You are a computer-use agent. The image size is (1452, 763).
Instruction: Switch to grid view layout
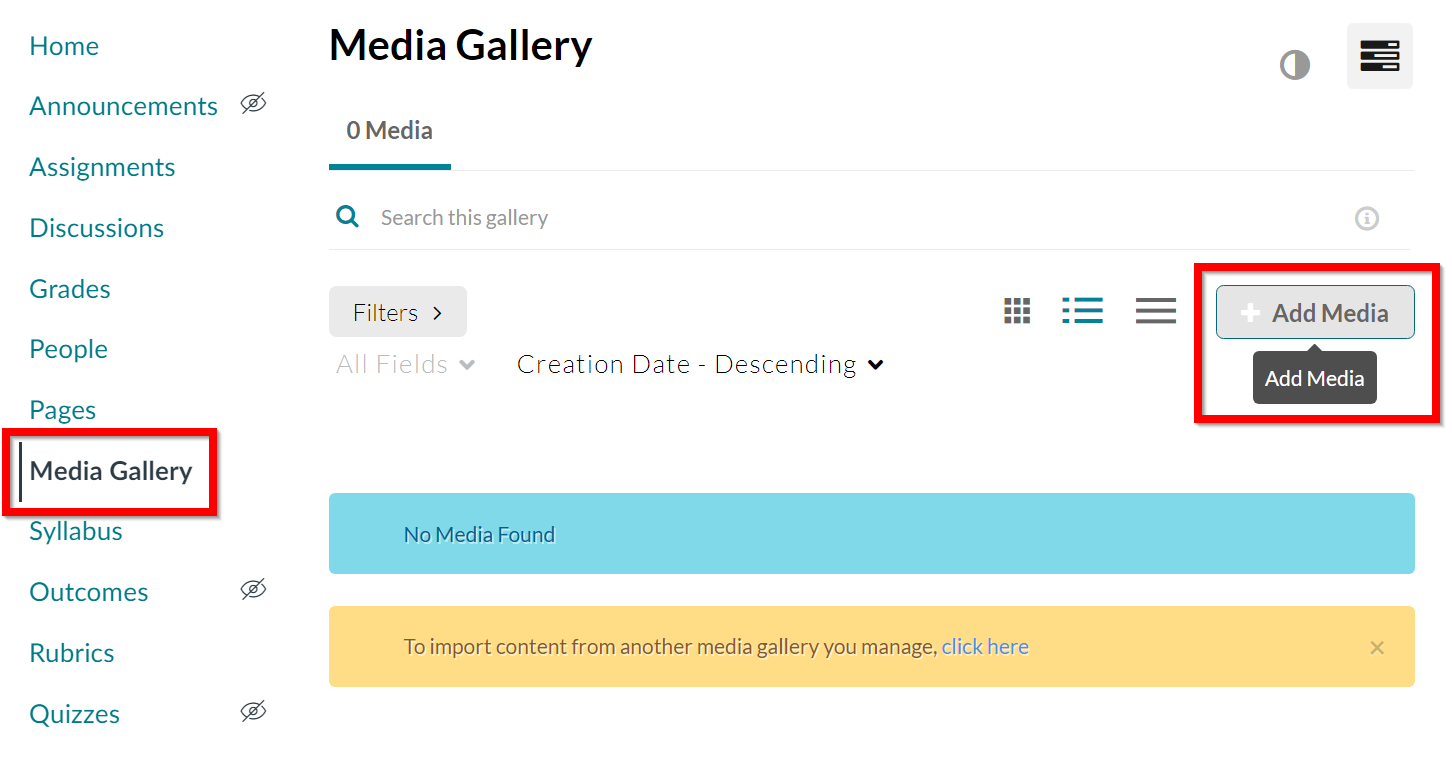click(x=1017, y=312)
